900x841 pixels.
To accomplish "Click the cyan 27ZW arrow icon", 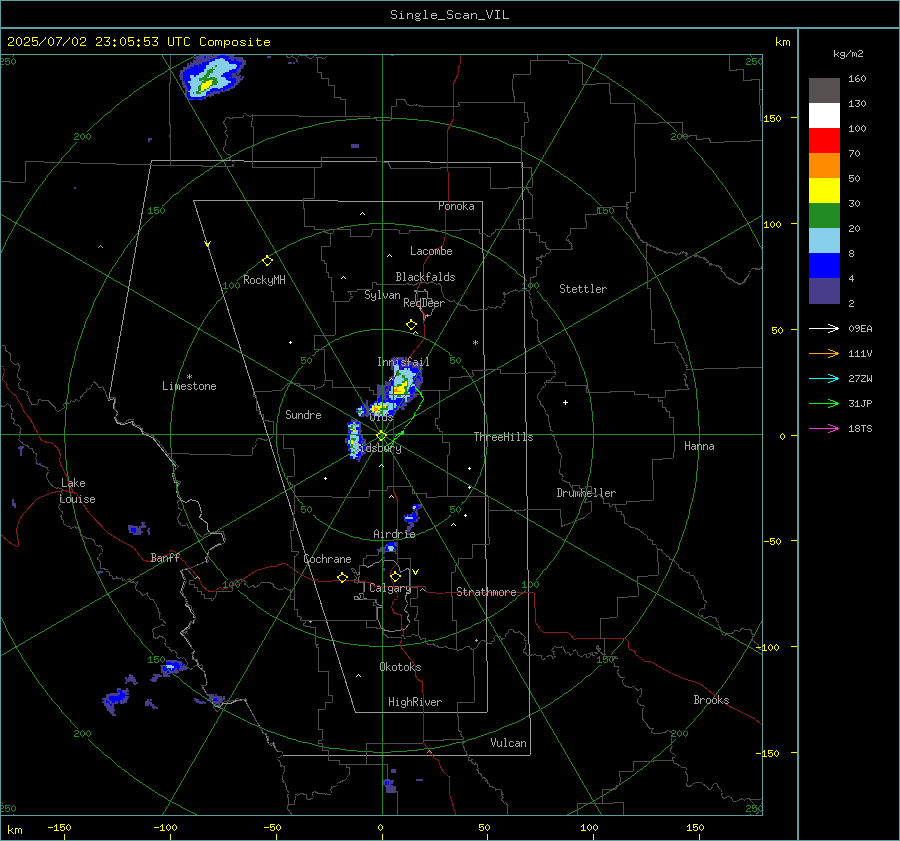I will tap(824, 378).
